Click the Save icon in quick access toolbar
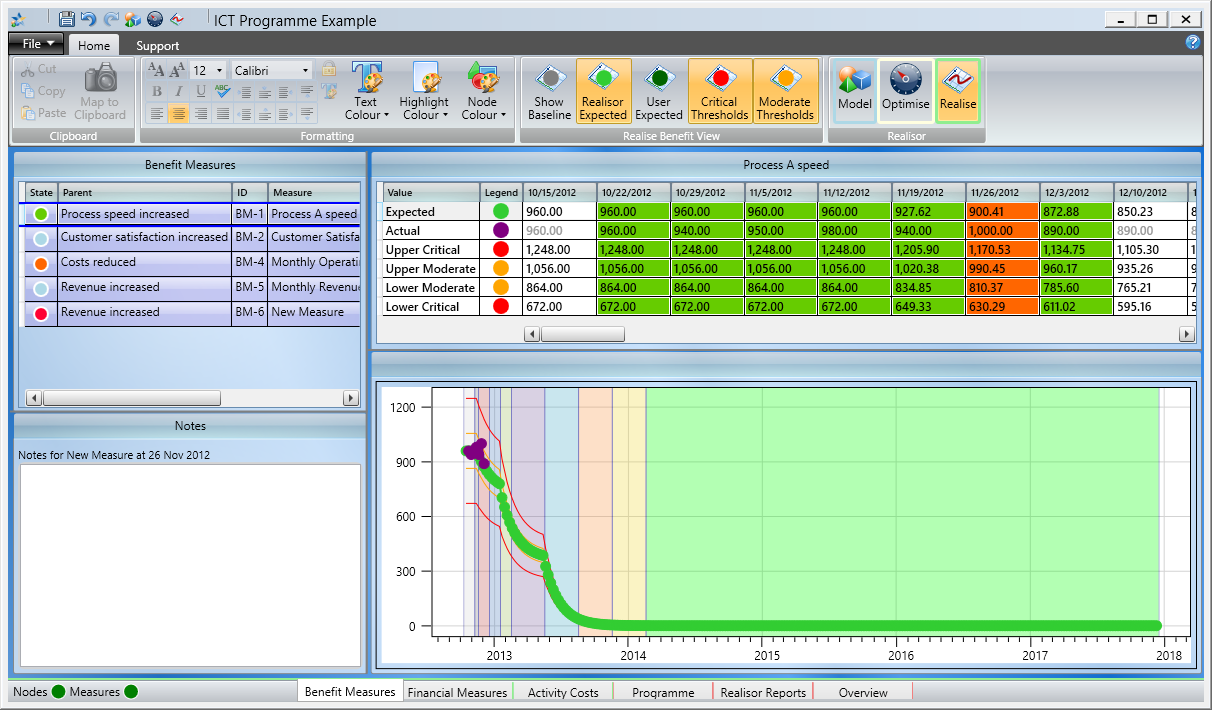1212x710 pixels. pos(67,17)
